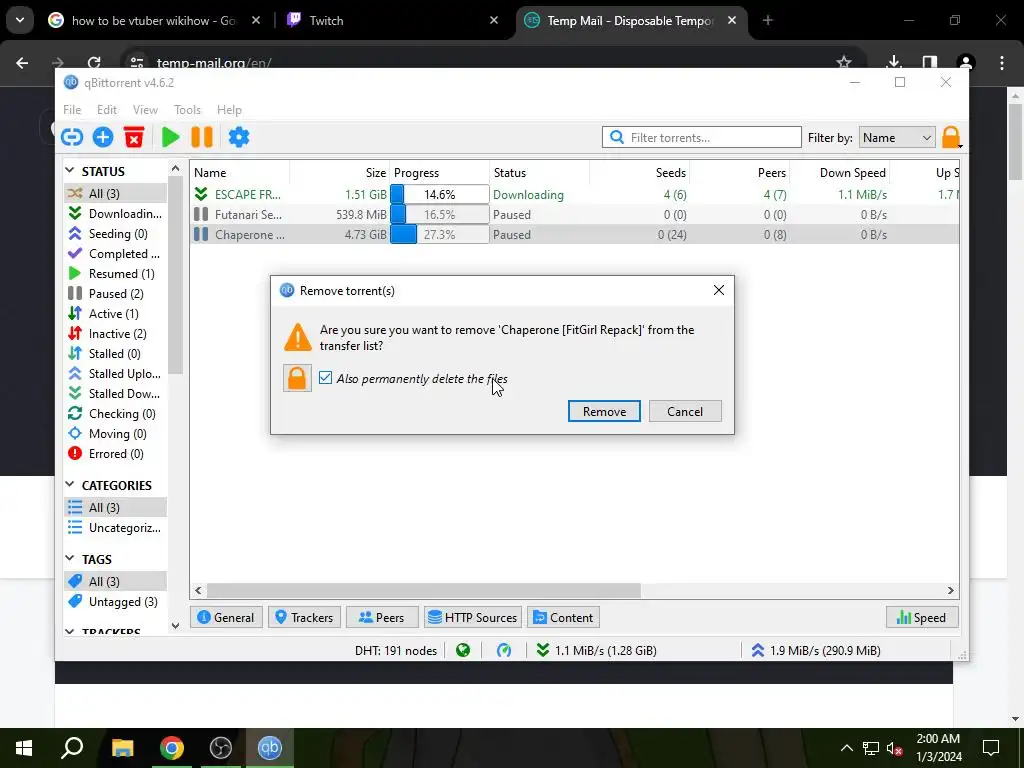Collapse the TAGS section
The width and height of the screenshot is (1024, 768).
71,559
